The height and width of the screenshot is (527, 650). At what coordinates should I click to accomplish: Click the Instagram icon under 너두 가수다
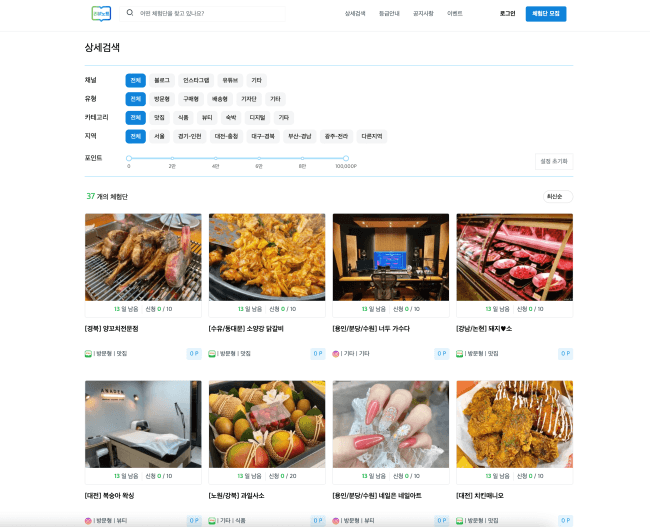coord(336,354)
